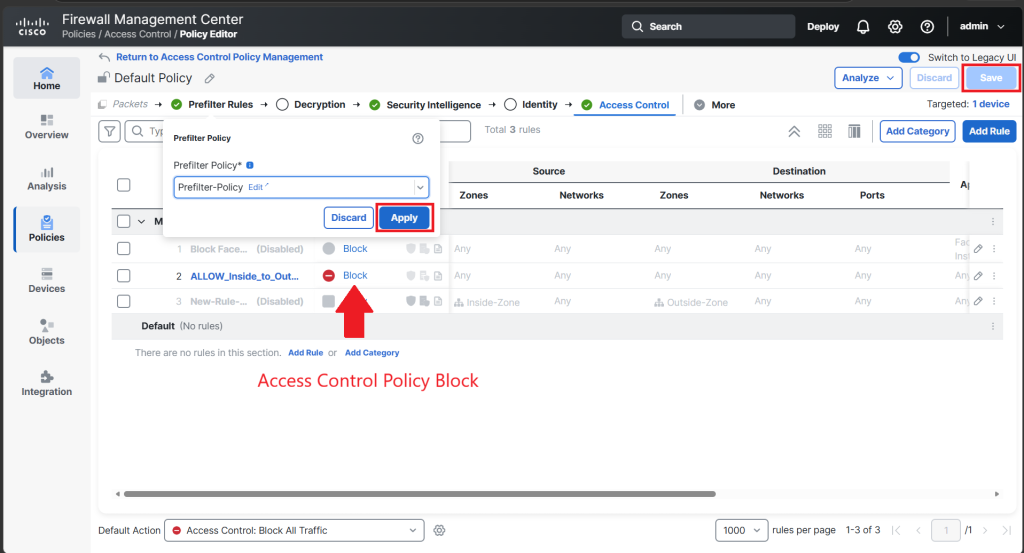Open Integration in the sidebar
1024x553 pixels.
[46, 383]
